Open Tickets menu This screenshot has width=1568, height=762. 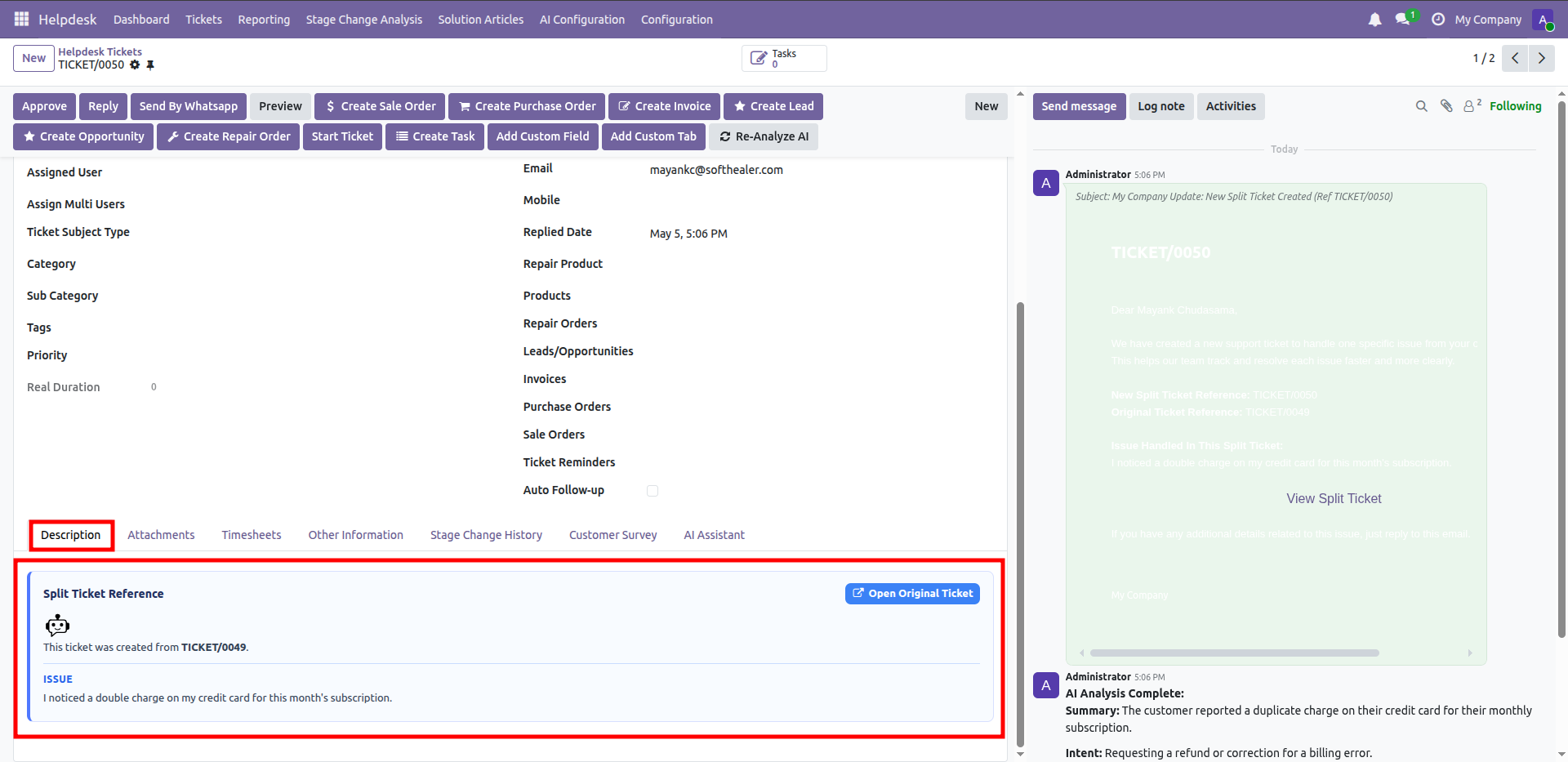(203, 20)
